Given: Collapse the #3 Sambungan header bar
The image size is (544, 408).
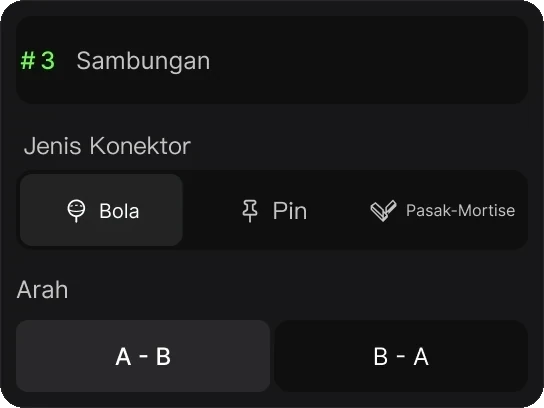Looking at the screenshot, I should click(272, 60).
